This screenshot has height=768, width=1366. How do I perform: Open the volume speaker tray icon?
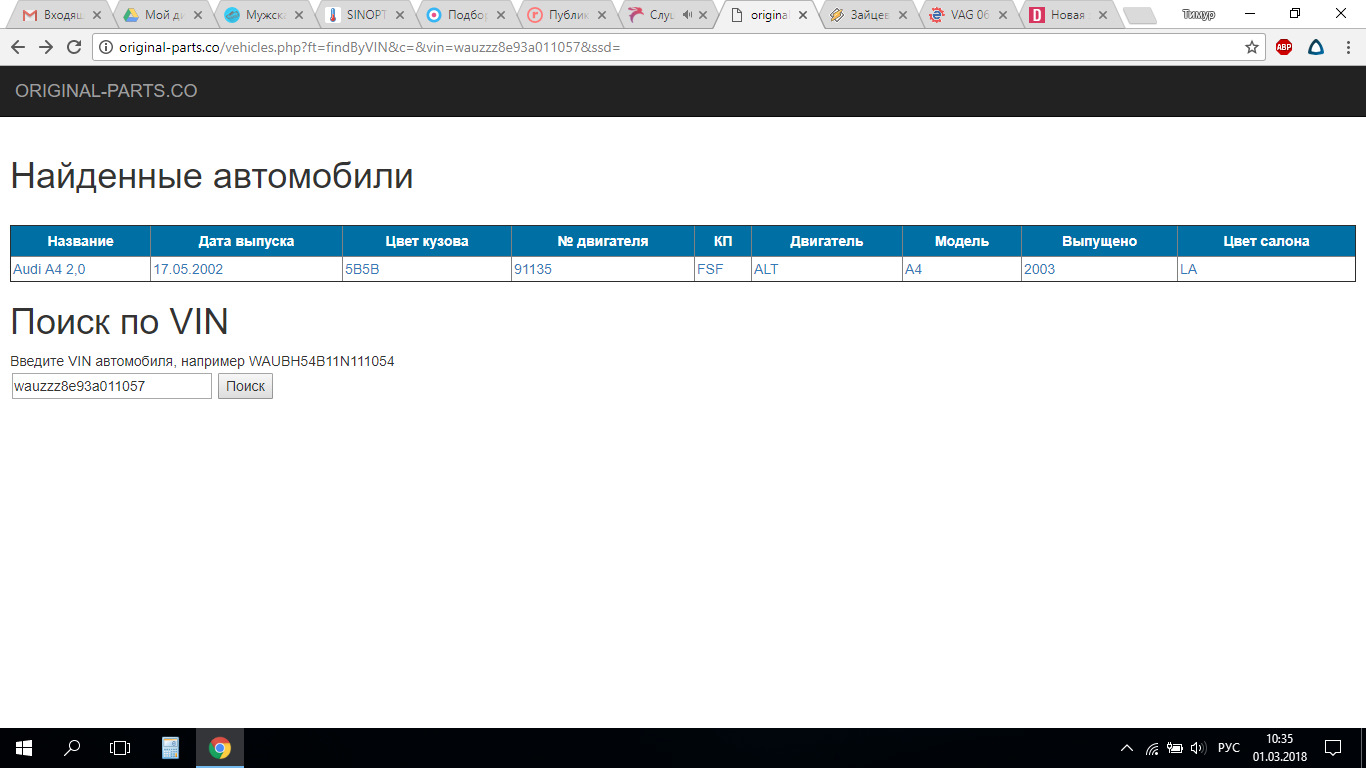(x=1198, y=748)
